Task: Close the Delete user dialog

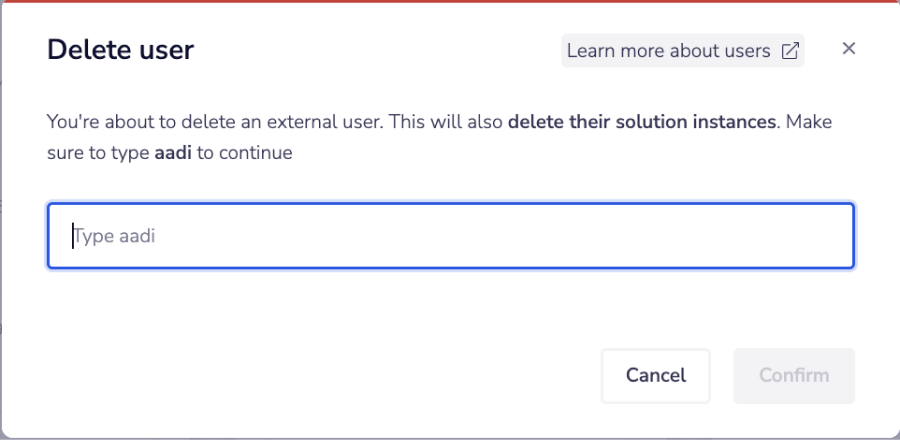Action: point(849,49)
